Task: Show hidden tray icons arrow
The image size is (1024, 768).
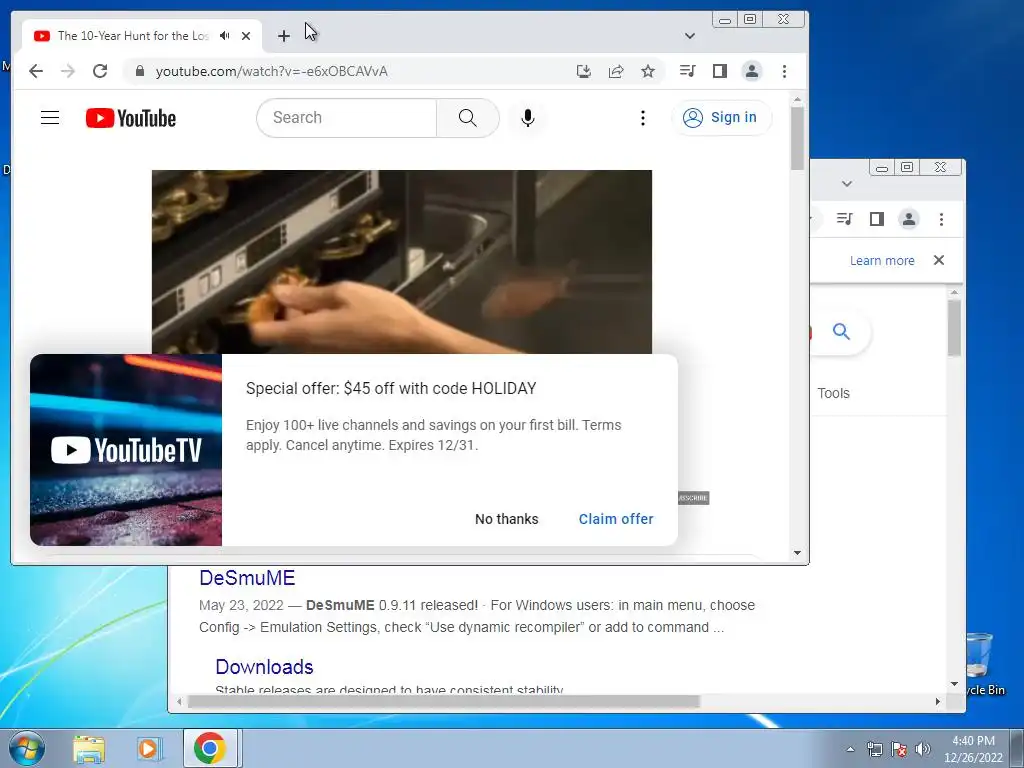Action: pos(850,749)
